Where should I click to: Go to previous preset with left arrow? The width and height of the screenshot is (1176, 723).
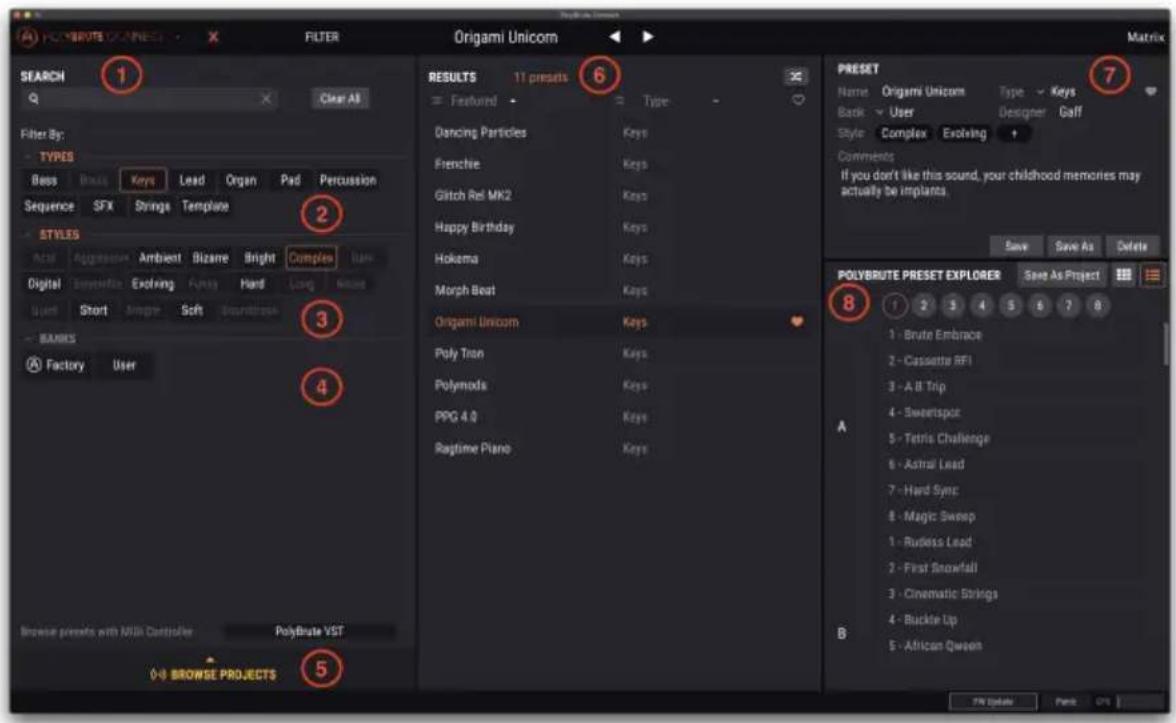click(614, 36)
